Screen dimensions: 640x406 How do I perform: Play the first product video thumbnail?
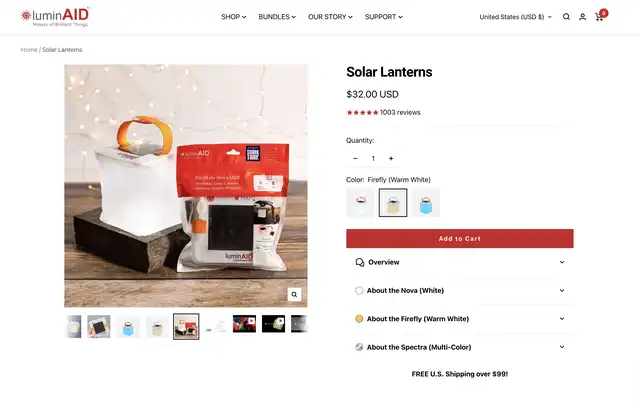(244, 324)
